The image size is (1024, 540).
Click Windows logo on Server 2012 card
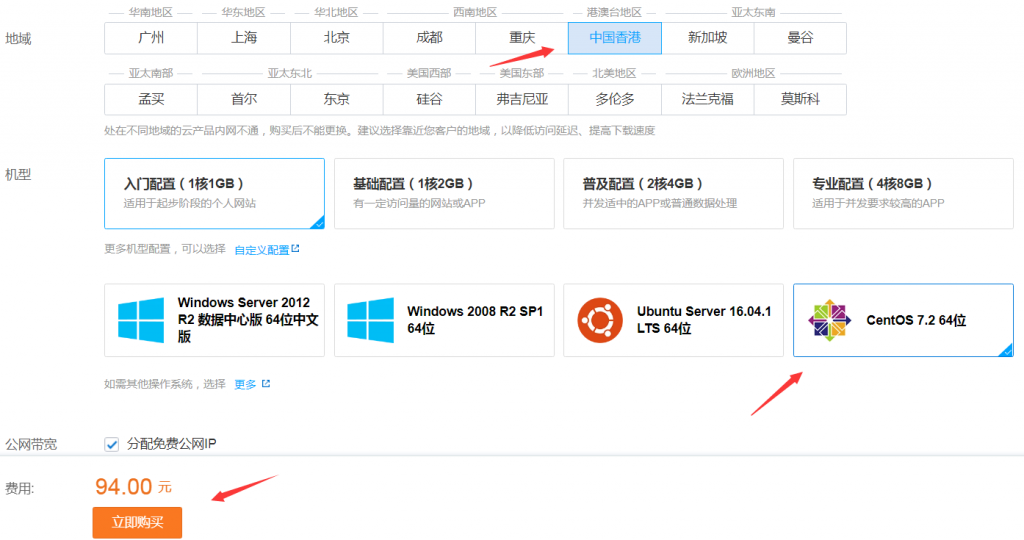point(141,320)
